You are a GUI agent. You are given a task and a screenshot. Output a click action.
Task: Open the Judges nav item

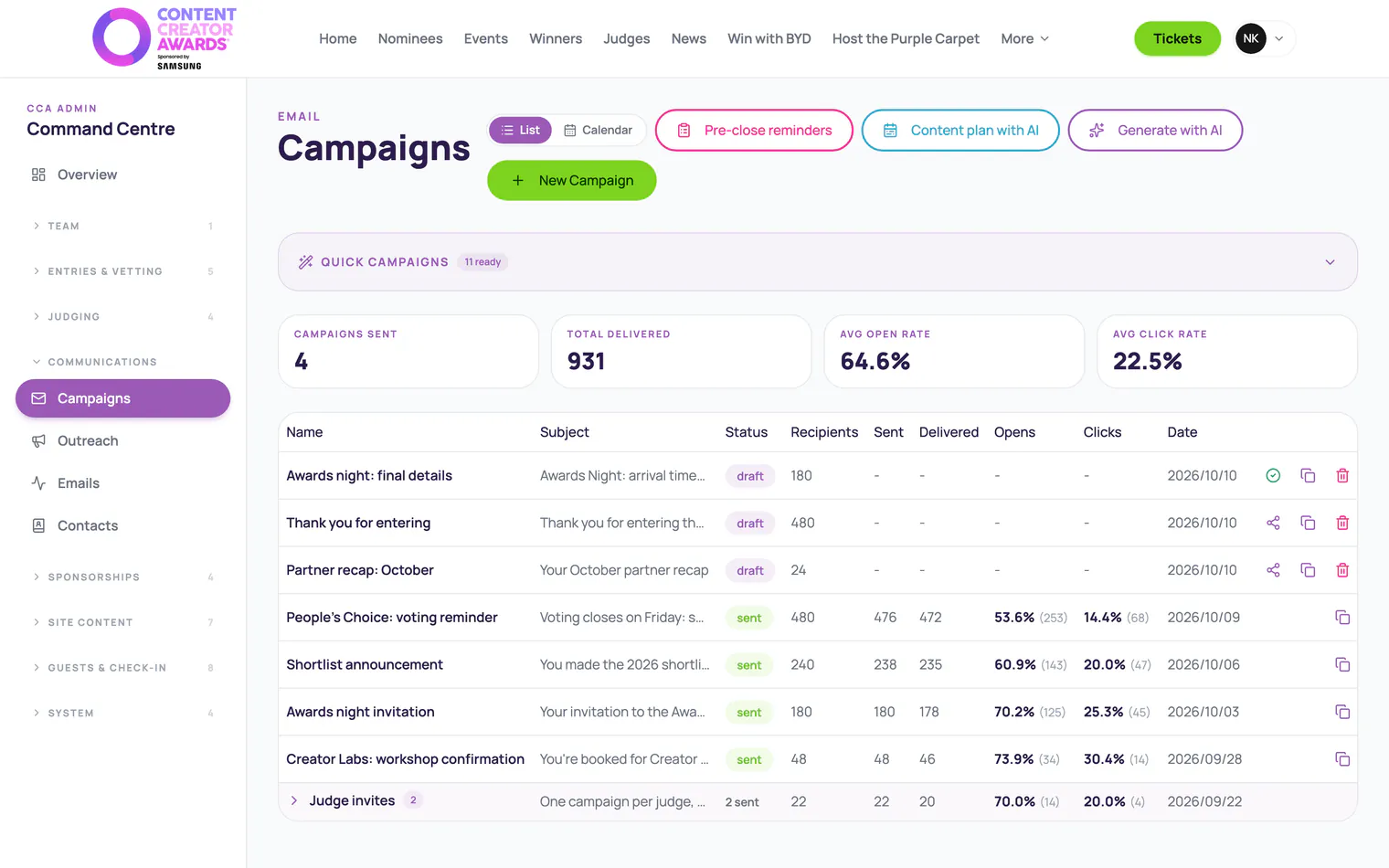(627, 38)
